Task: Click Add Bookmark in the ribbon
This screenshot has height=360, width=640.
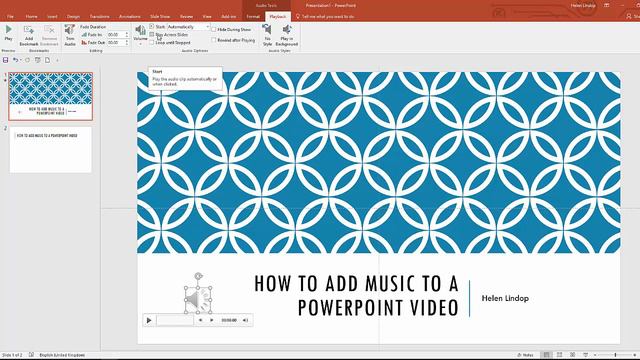Action: 29,35
